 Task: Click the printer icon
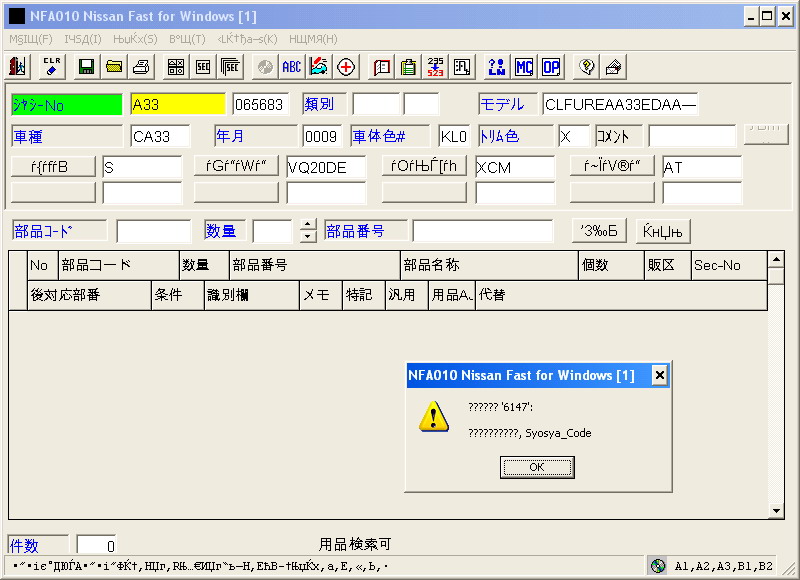point(141,67)
